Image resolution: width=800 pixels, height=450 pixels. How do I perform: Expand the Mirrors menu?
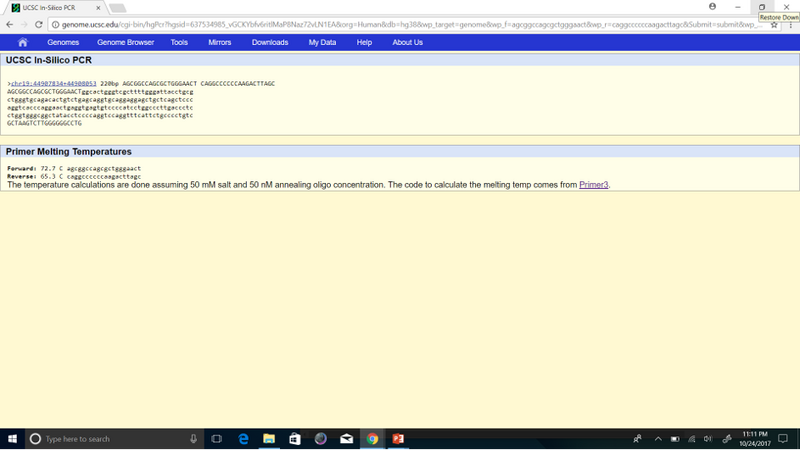click(220, 43)
